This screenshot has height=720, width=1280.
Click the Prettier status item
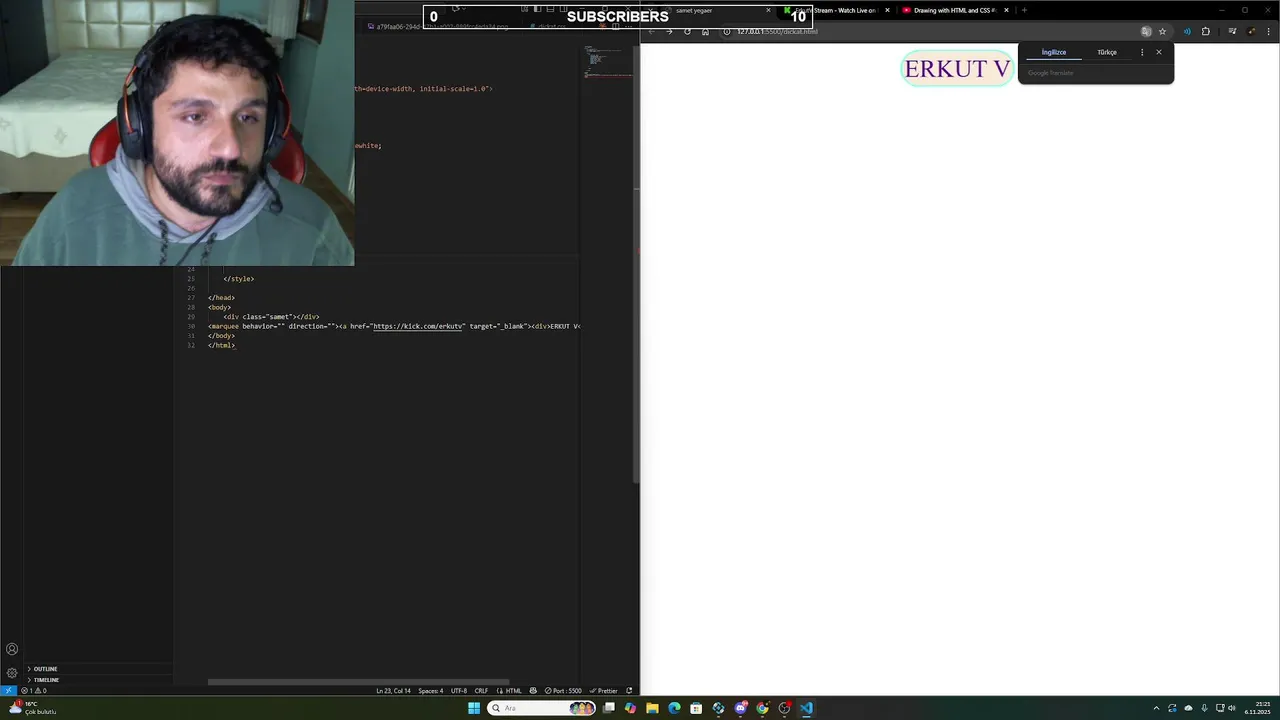603,690
